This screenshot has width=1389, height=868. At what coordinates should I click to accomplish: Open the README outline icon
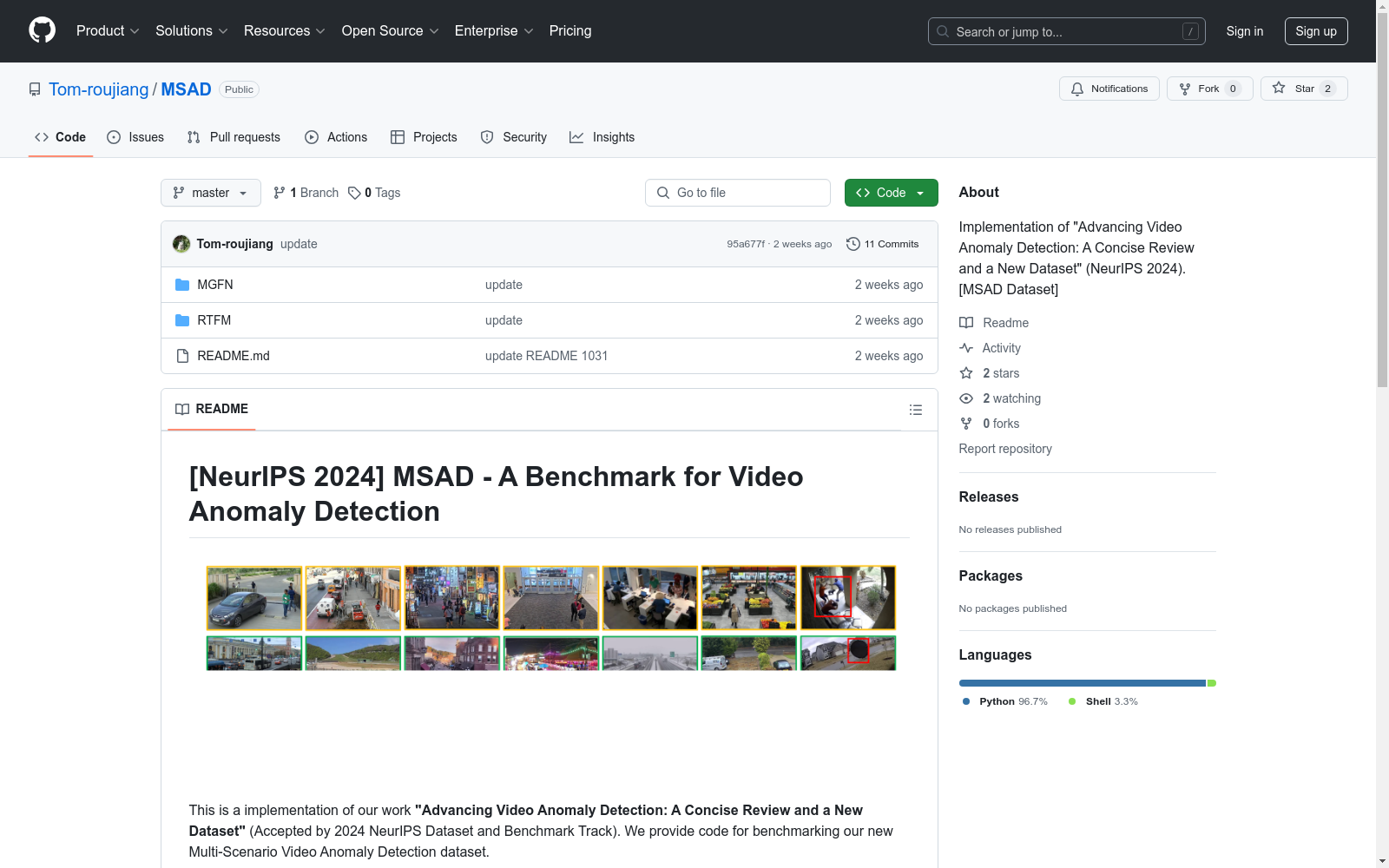coord(915,410)
